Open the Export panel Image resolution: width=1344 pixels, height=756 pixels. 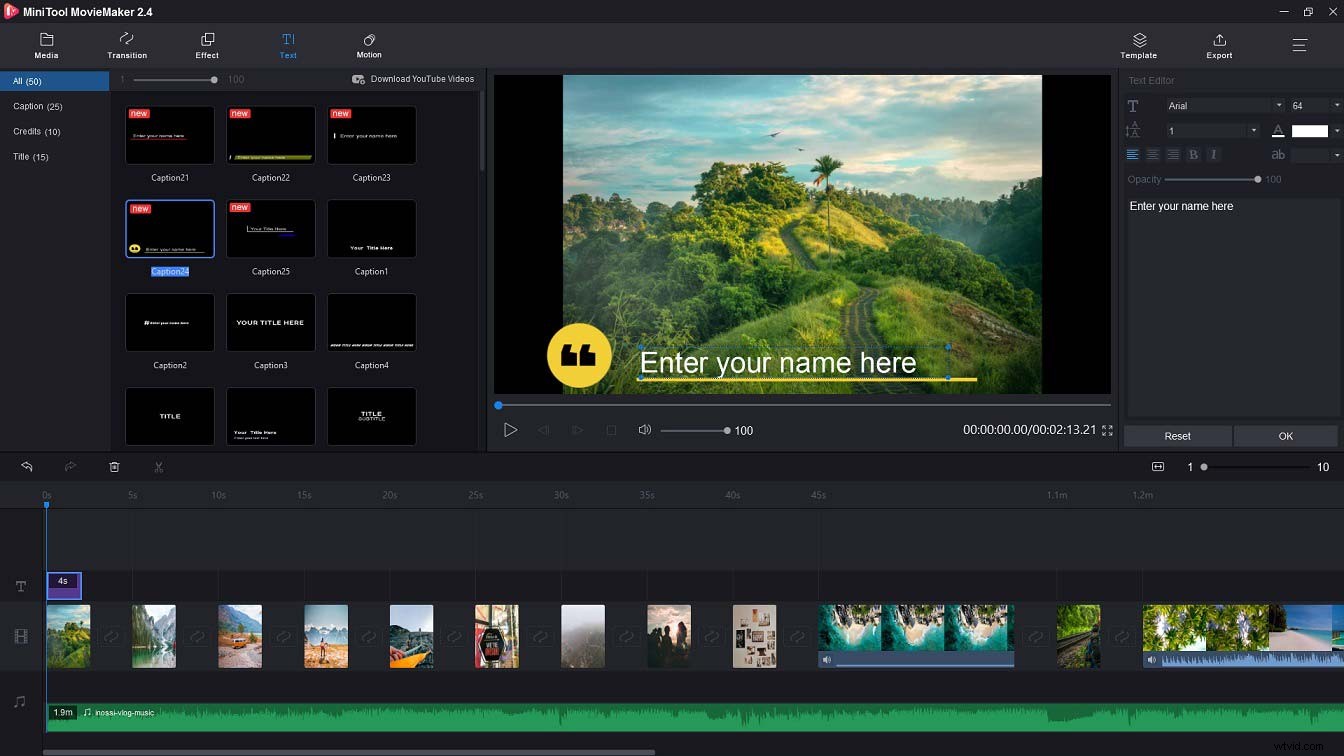(1219, 45)
